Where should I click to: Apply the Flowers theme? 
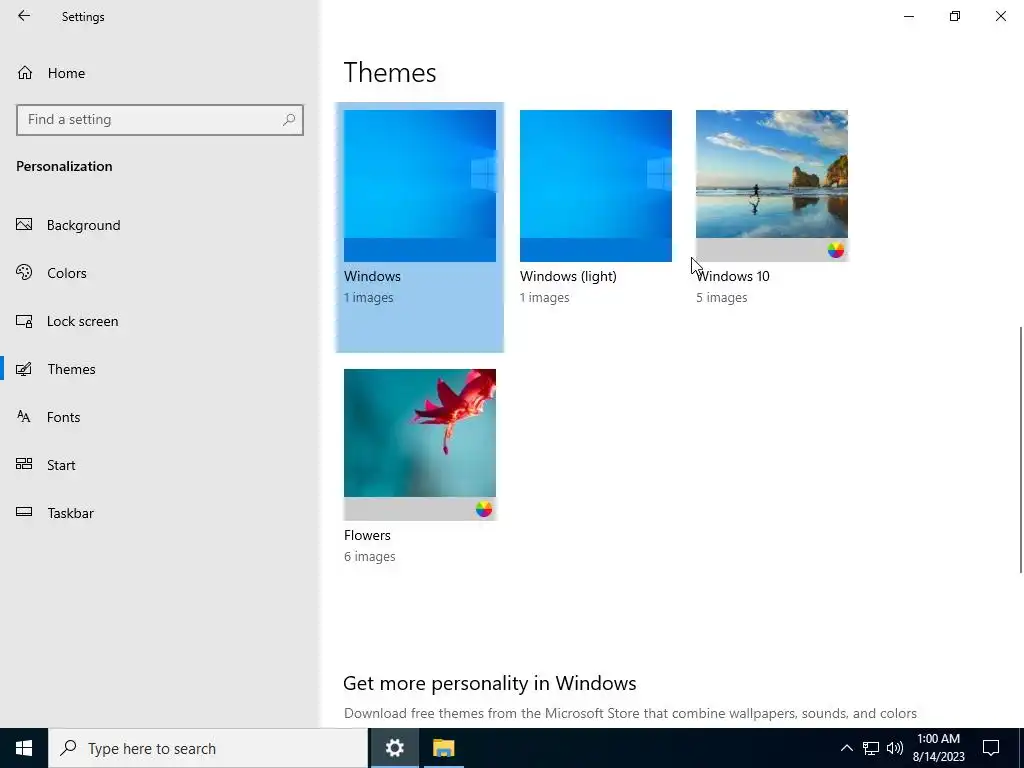pyautogui.click(x=420, y=444)
